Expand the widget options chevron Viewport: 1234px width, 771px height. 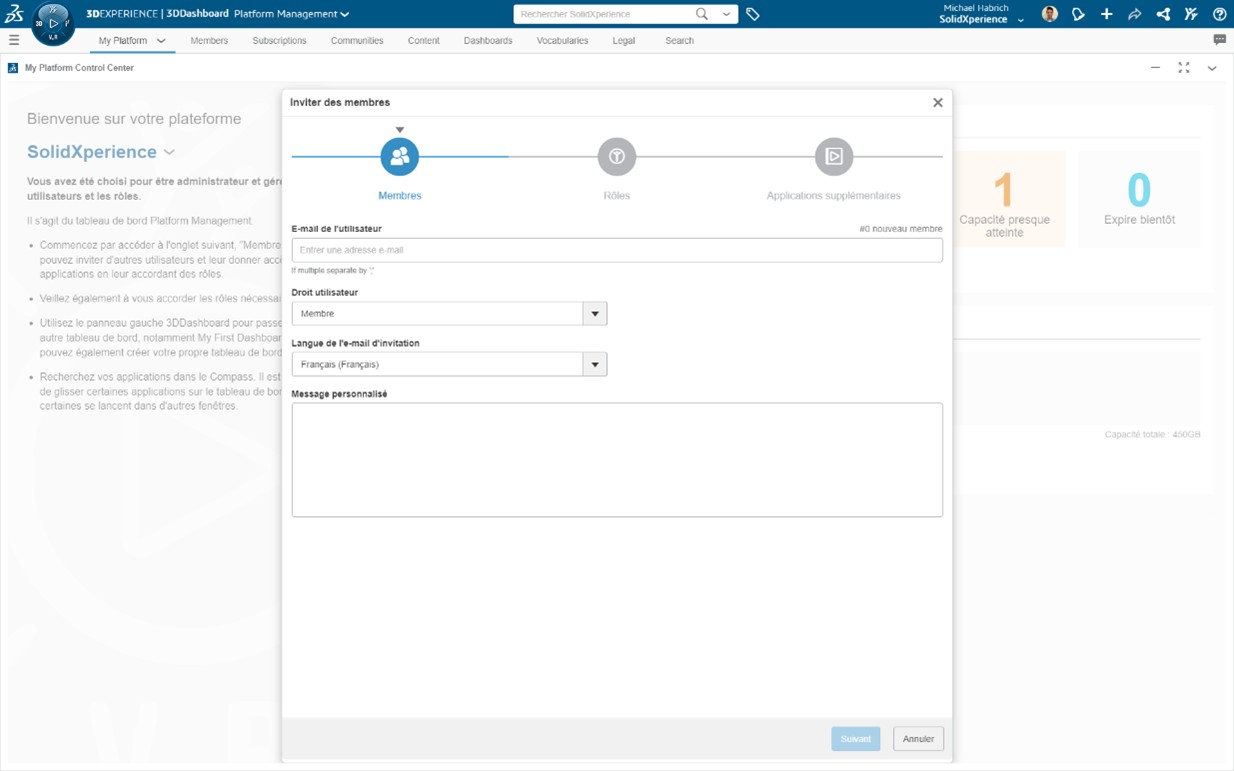point(1212,68)
